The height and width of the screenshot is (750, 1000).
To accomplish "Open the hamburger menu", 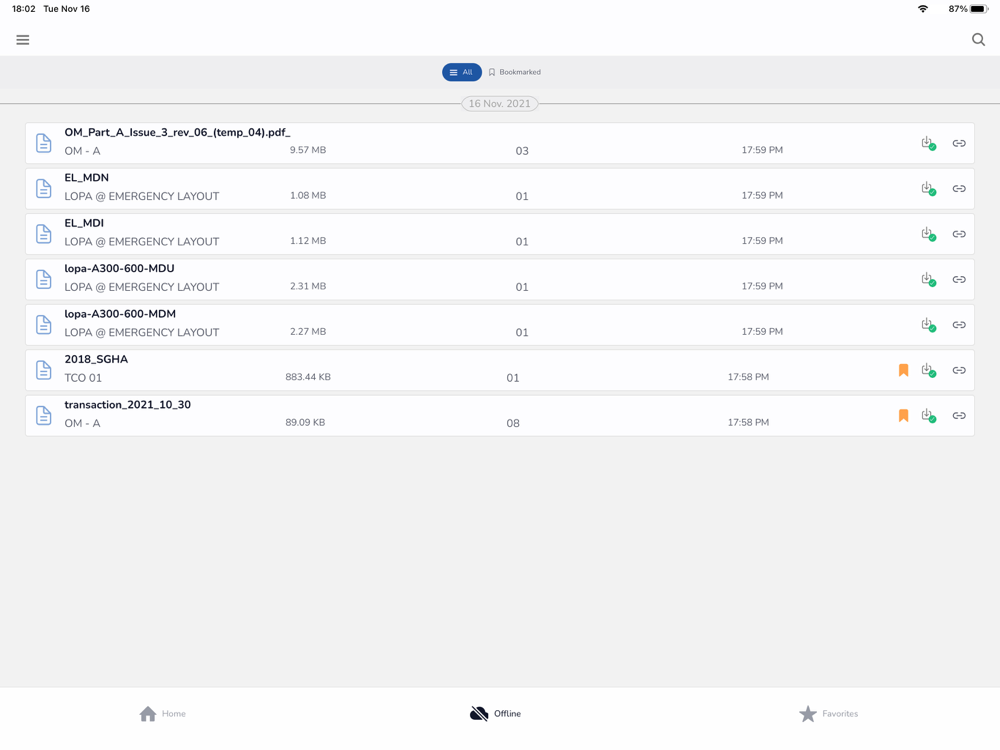I will [x=23, y=40].
